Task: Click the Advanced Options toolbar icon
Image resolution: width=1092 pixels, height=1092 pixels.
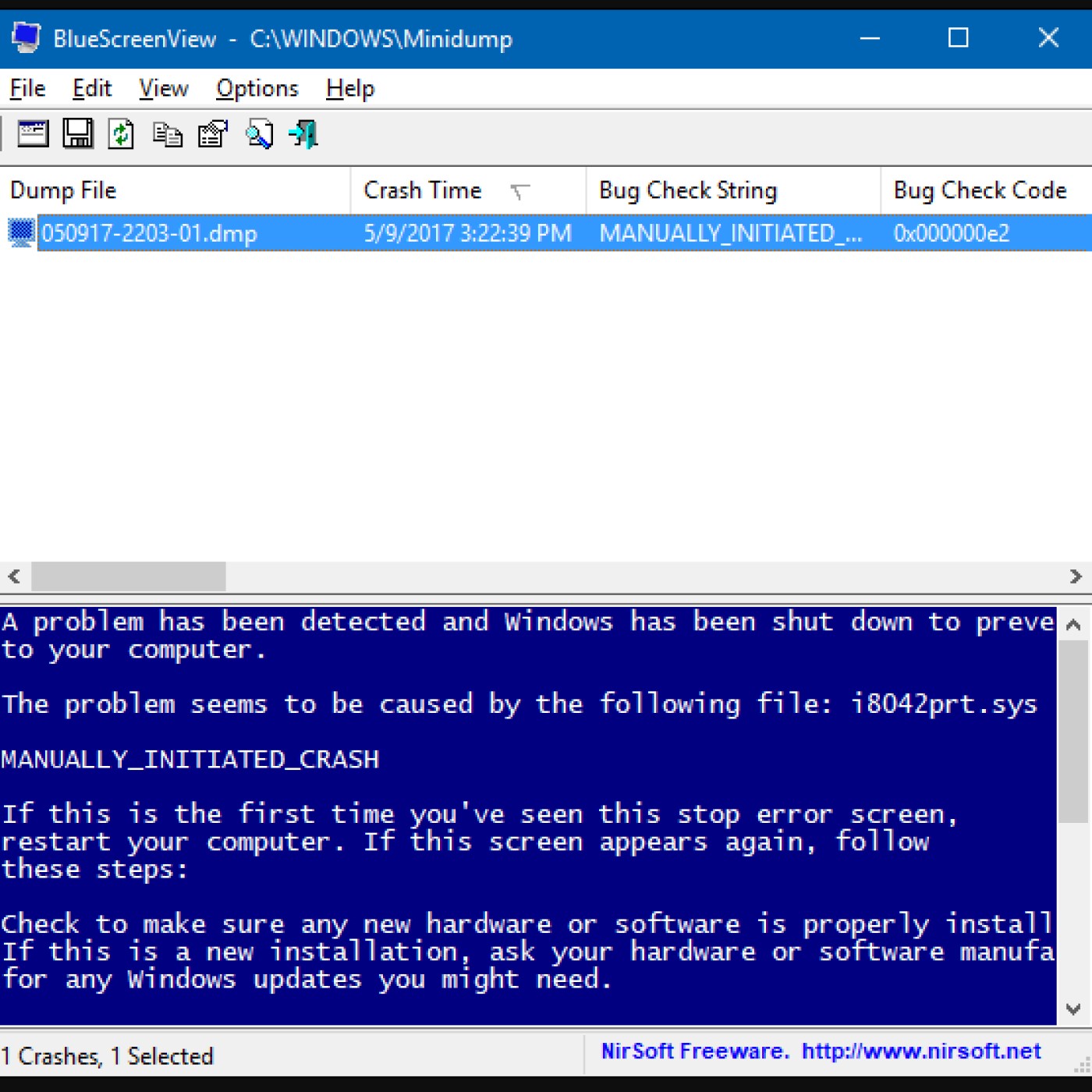Action: pyautogui.click(x=33, y=134)
